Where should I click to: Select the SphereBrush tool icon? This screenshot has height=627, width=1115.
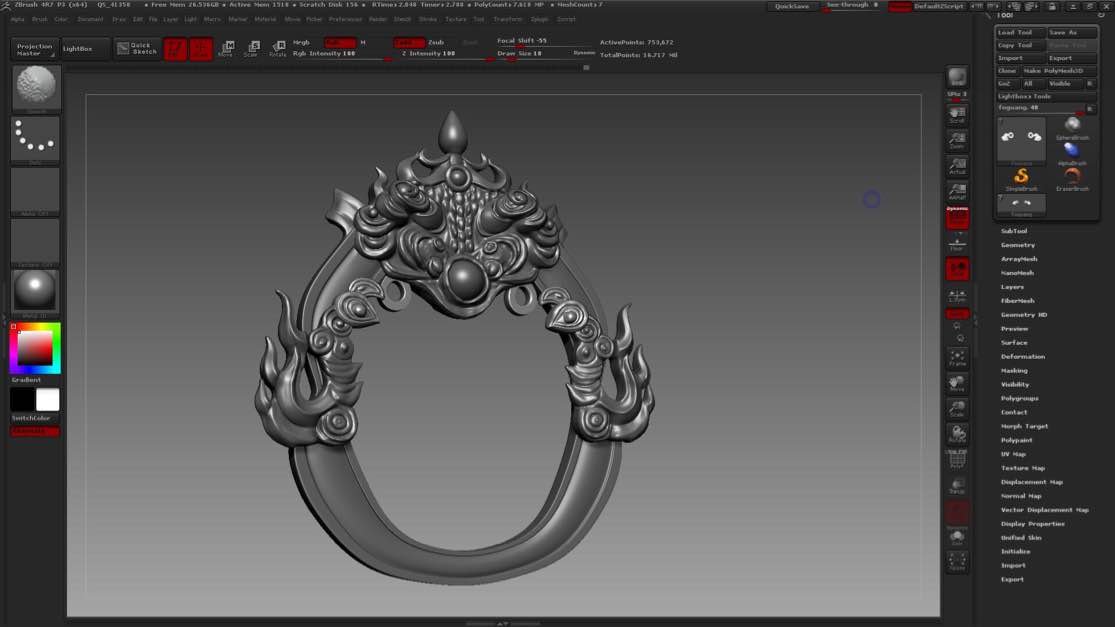1072,127
